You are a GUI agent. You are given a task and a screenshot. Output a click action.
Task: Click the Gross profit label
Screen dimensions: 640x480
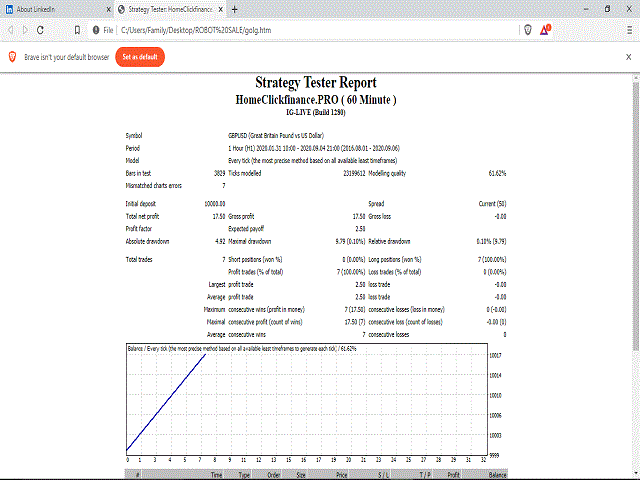pyautogui.click(x=241, y=216)
